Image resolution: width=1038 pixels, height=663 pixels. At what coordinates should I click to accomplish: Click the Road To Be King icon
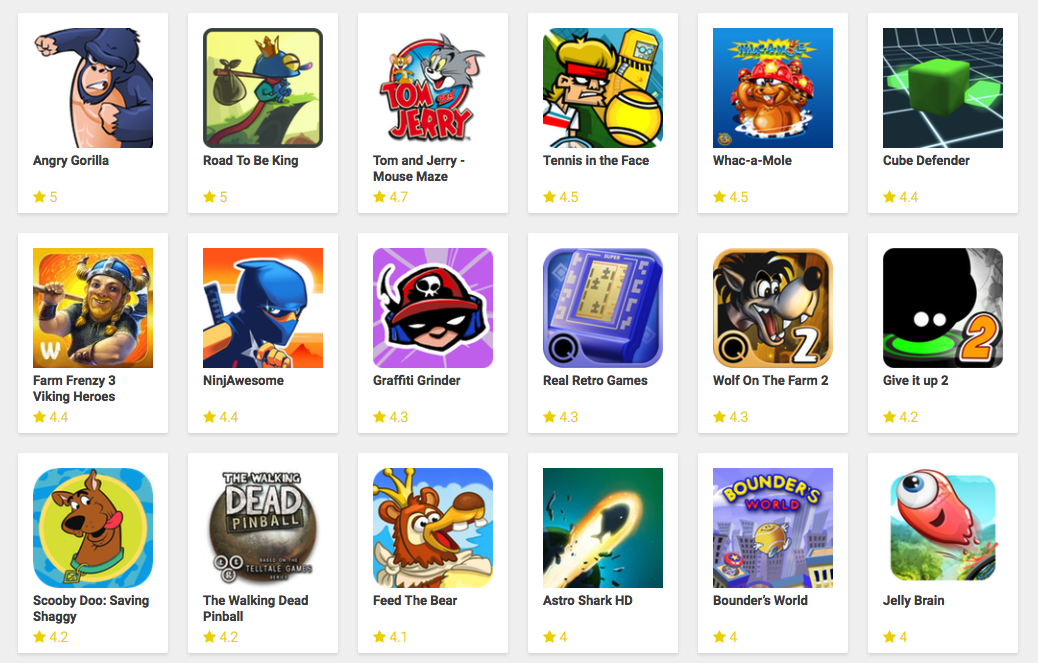[x=263, y=87]
